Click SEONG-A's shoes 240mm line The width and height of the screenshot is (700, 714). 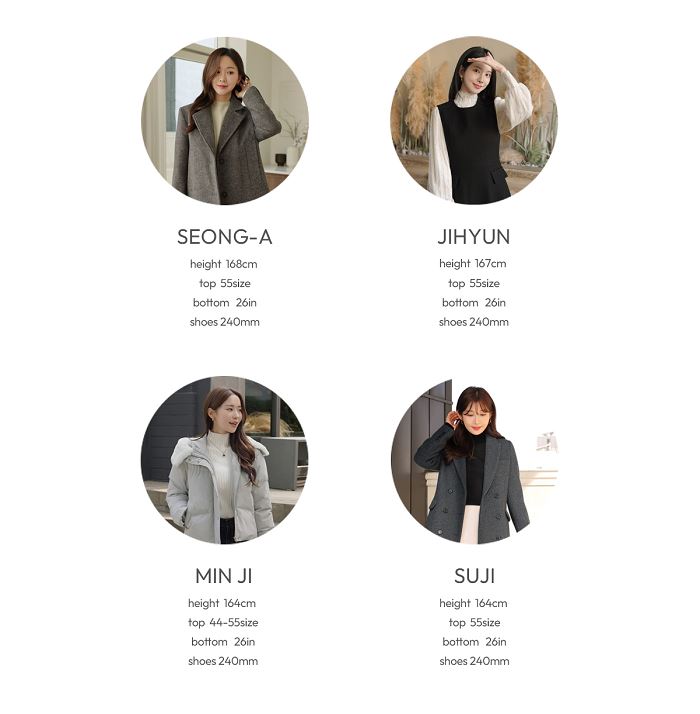click(x=225, y=322)
